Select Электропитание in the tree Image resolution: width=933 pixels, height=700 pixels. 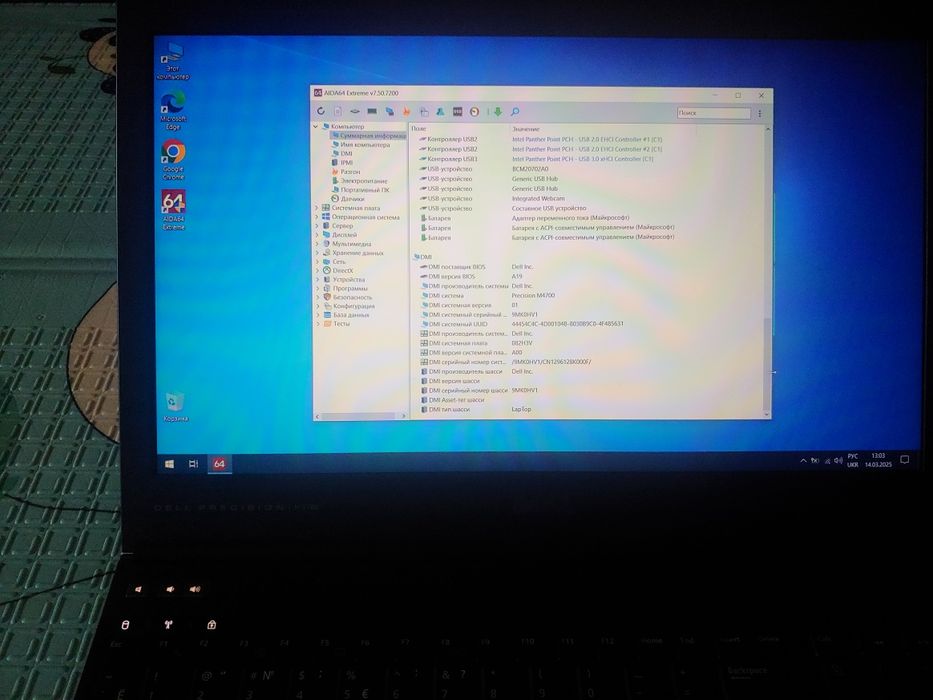(360, 181)
